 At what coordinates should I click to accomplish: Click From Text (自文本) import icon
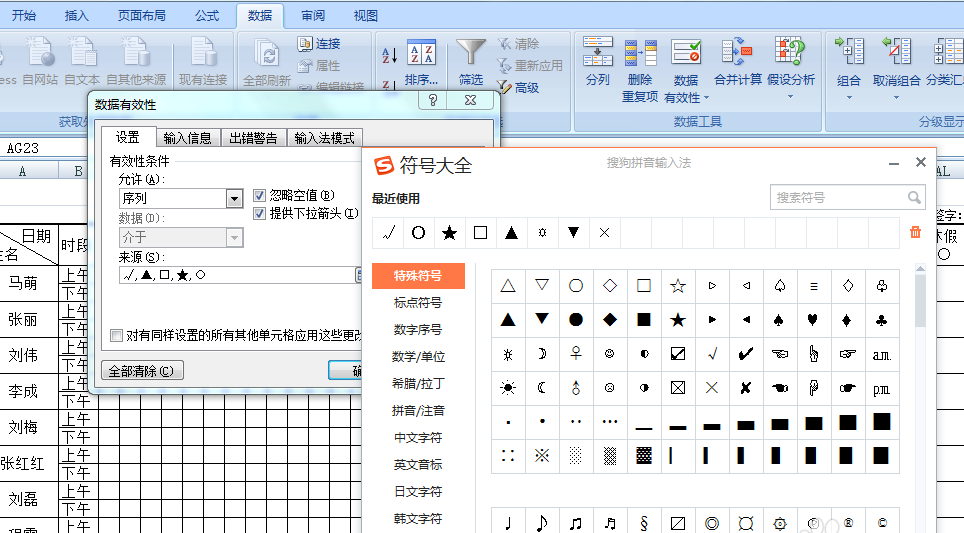point(82,52)
